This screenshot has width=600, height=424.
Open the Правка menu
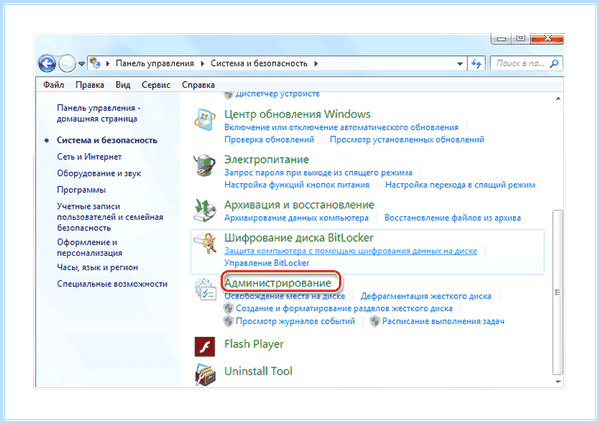coord(90,85)
